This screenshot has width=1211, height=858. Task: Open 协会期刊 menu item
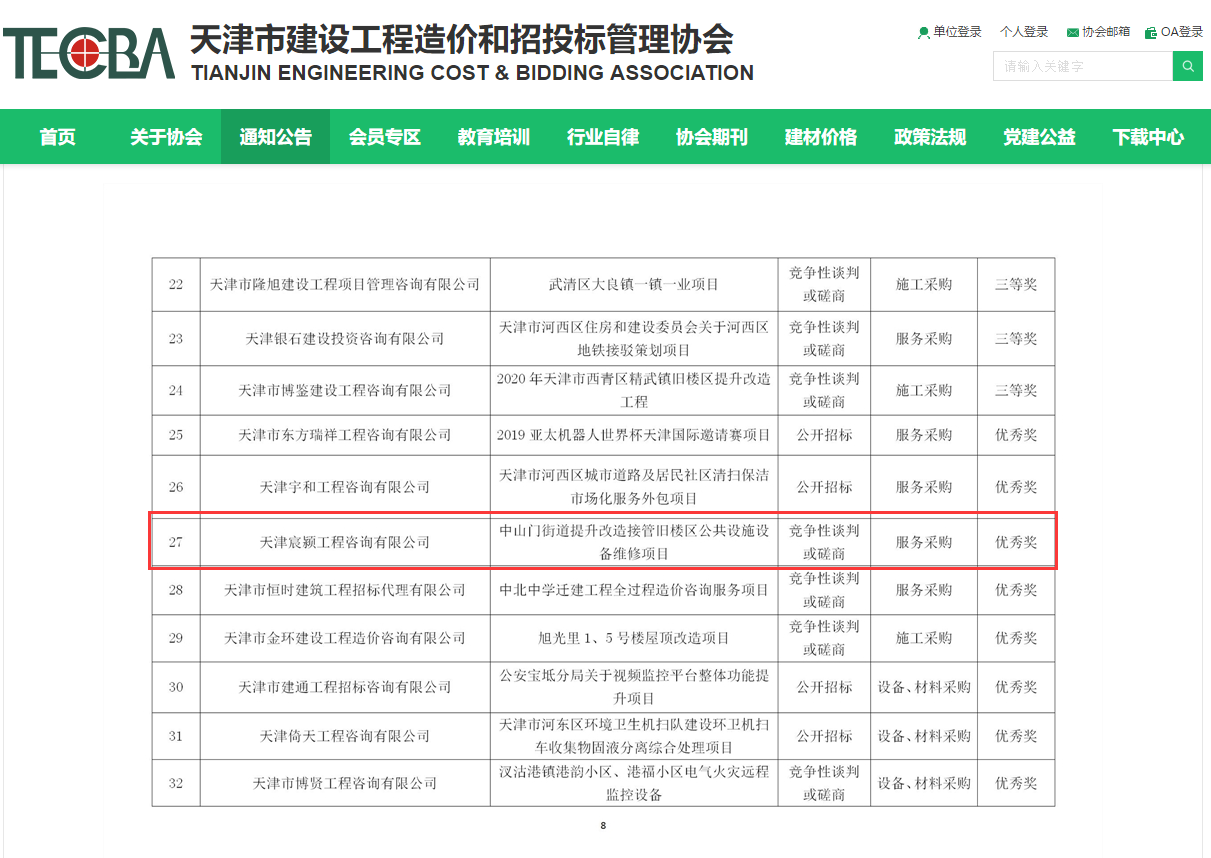click(711, 137)
